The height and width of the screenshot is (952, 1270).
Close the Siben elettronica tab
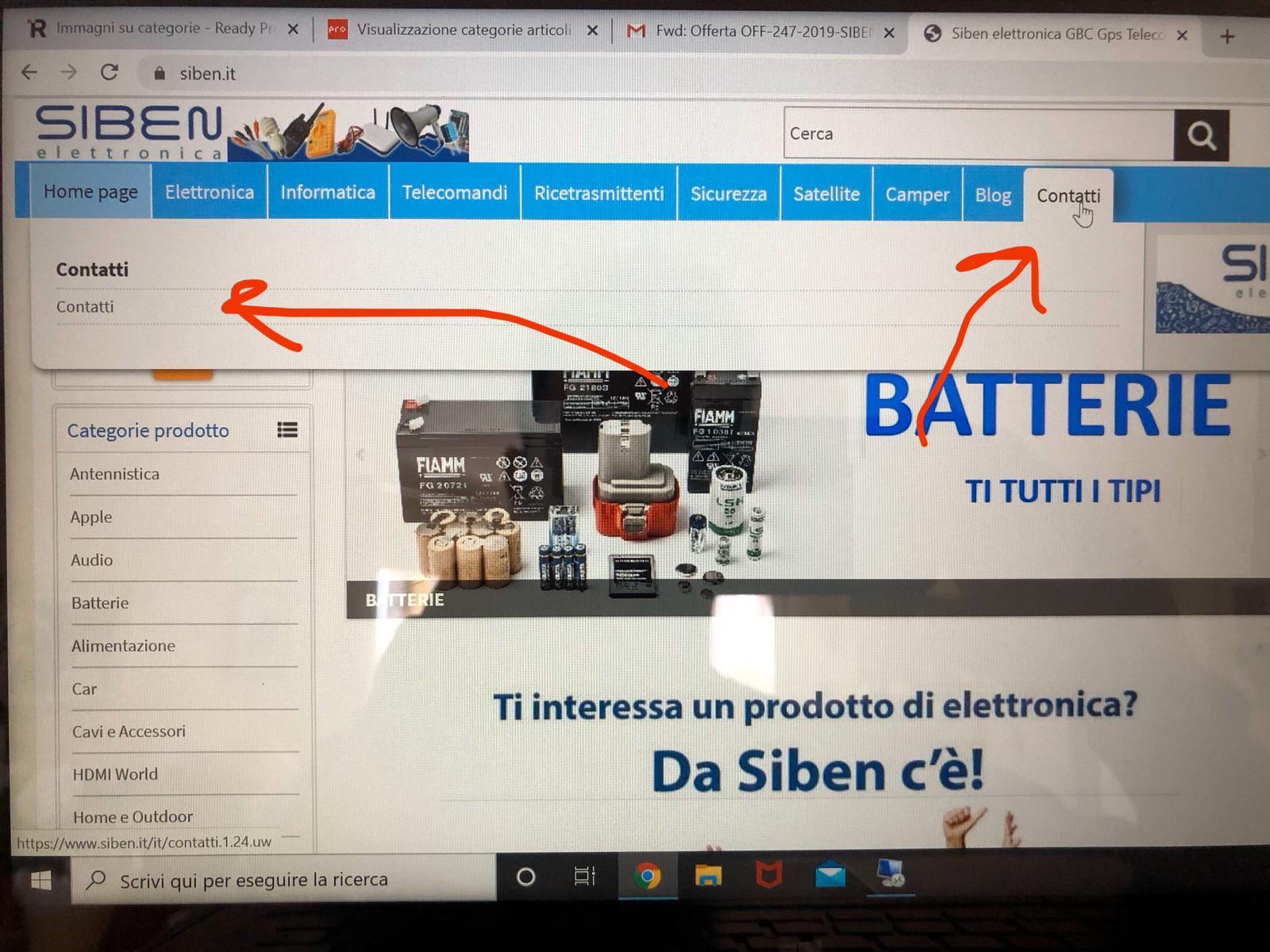coord(1182,35)
